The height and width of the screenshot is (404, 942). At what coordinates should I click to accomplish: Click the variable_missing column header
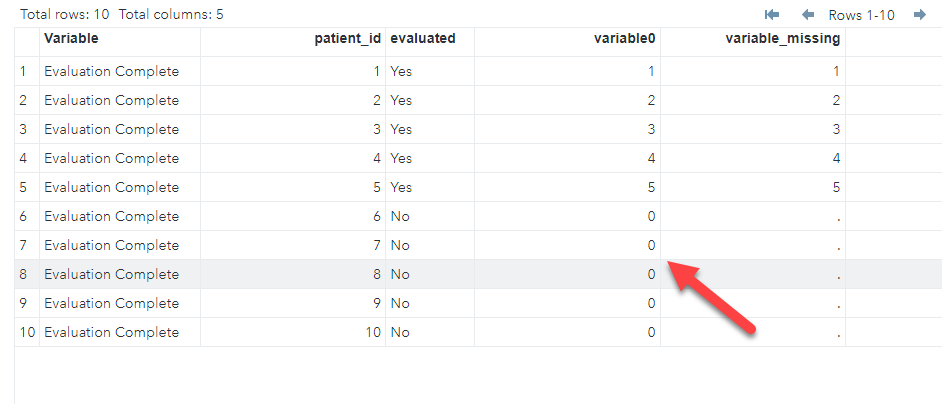click(782, 39)
